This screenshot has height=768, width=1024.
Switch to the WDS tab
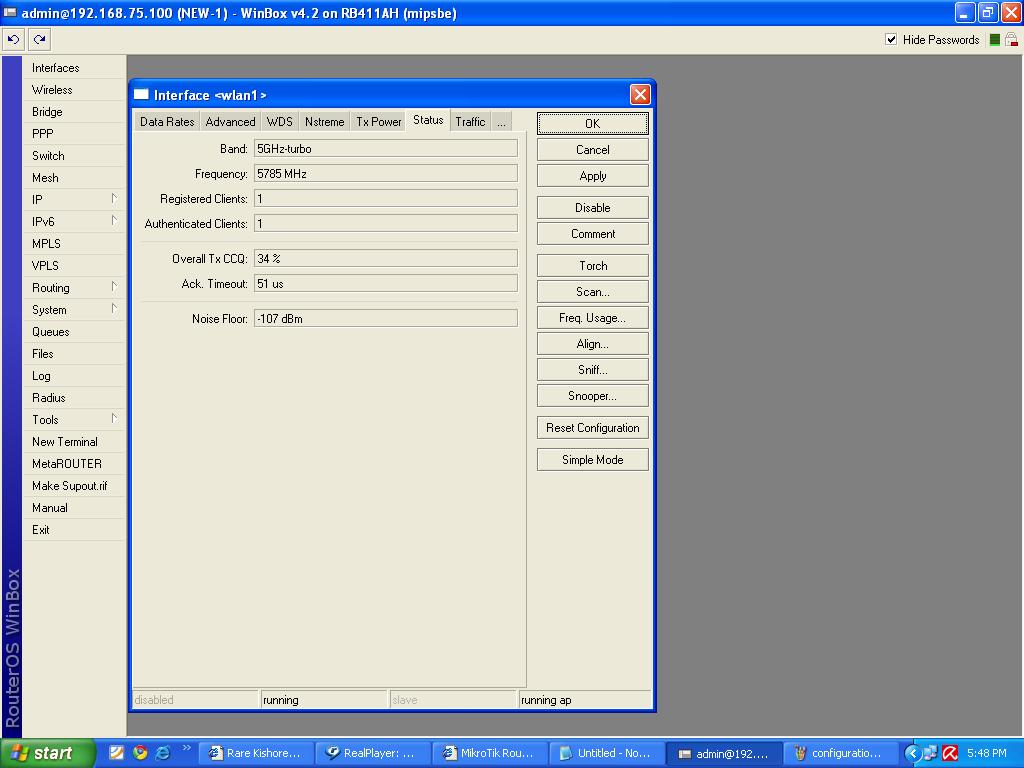click(280, 121)
